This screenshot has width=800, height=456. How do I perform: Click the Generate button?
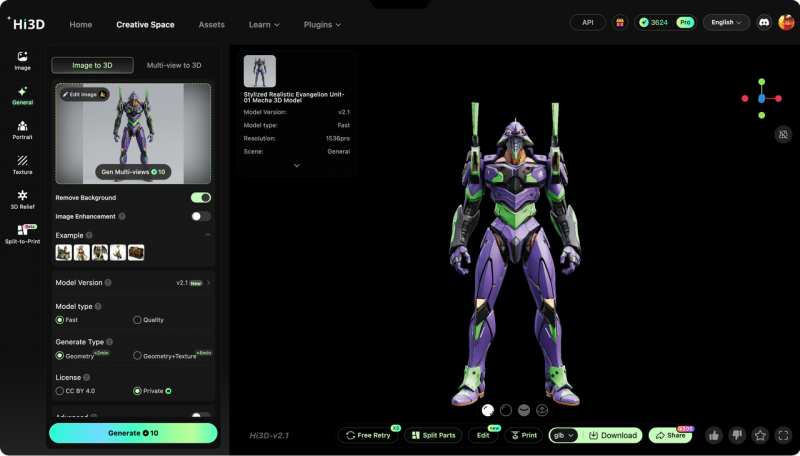click(133, 433)
